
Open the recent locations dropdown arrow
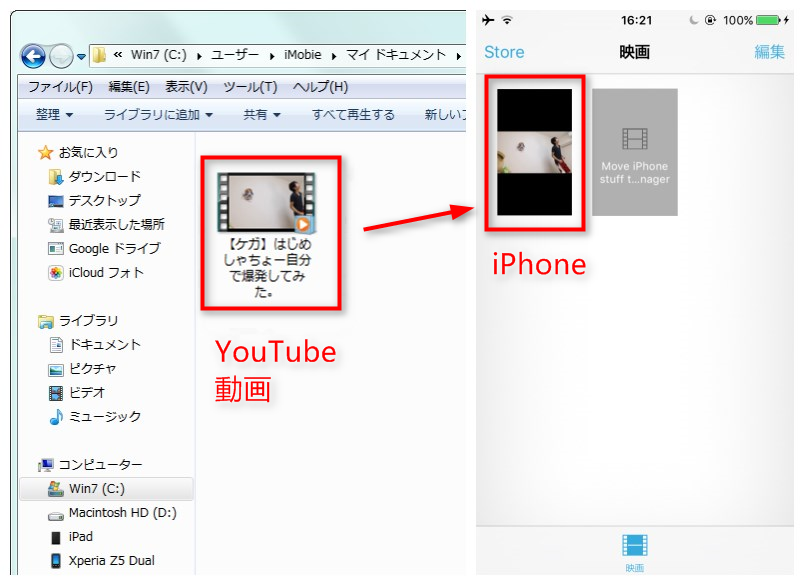(81, 57)
